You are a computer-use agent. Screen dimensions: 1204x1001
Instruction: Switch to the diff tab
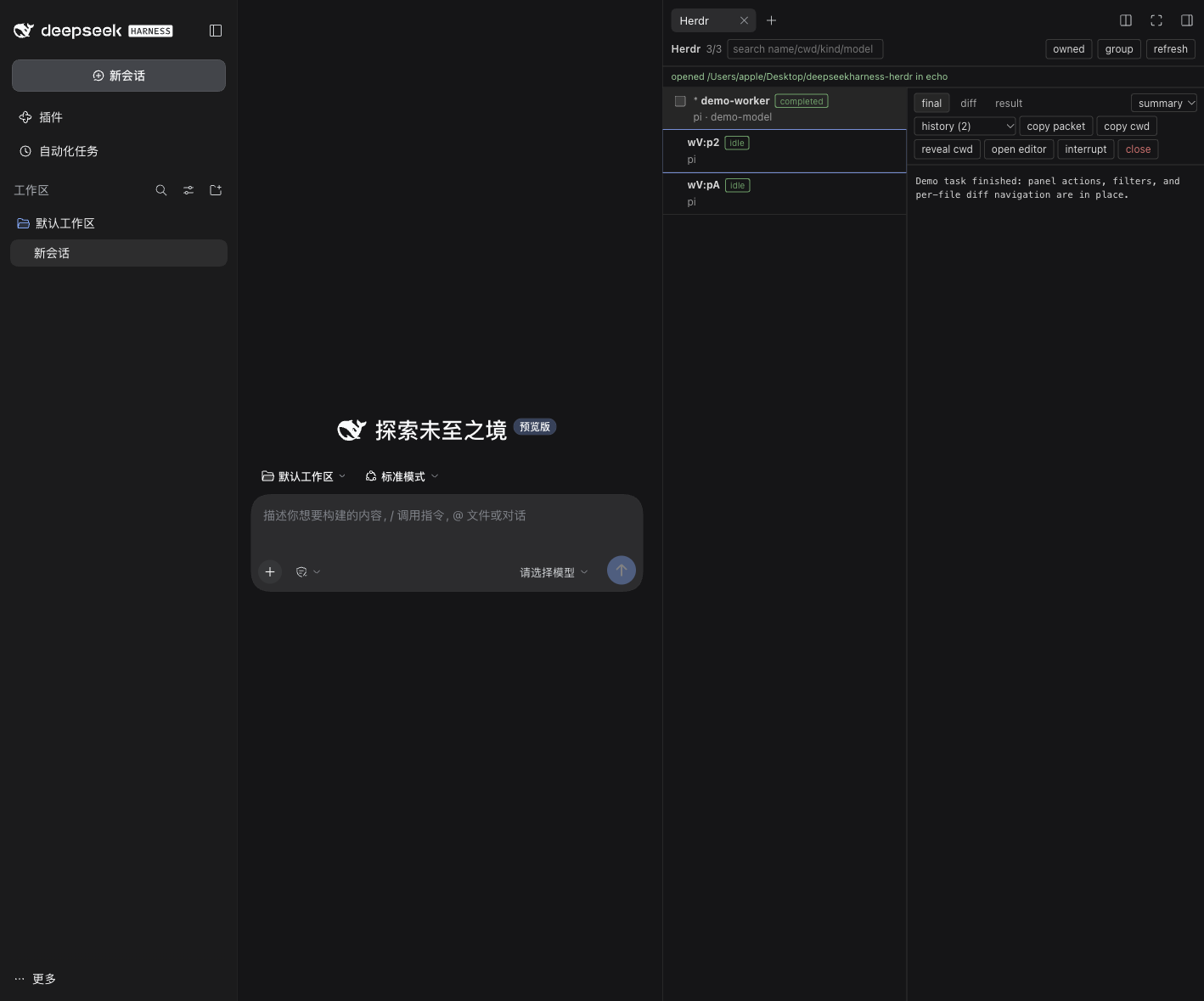969,103
